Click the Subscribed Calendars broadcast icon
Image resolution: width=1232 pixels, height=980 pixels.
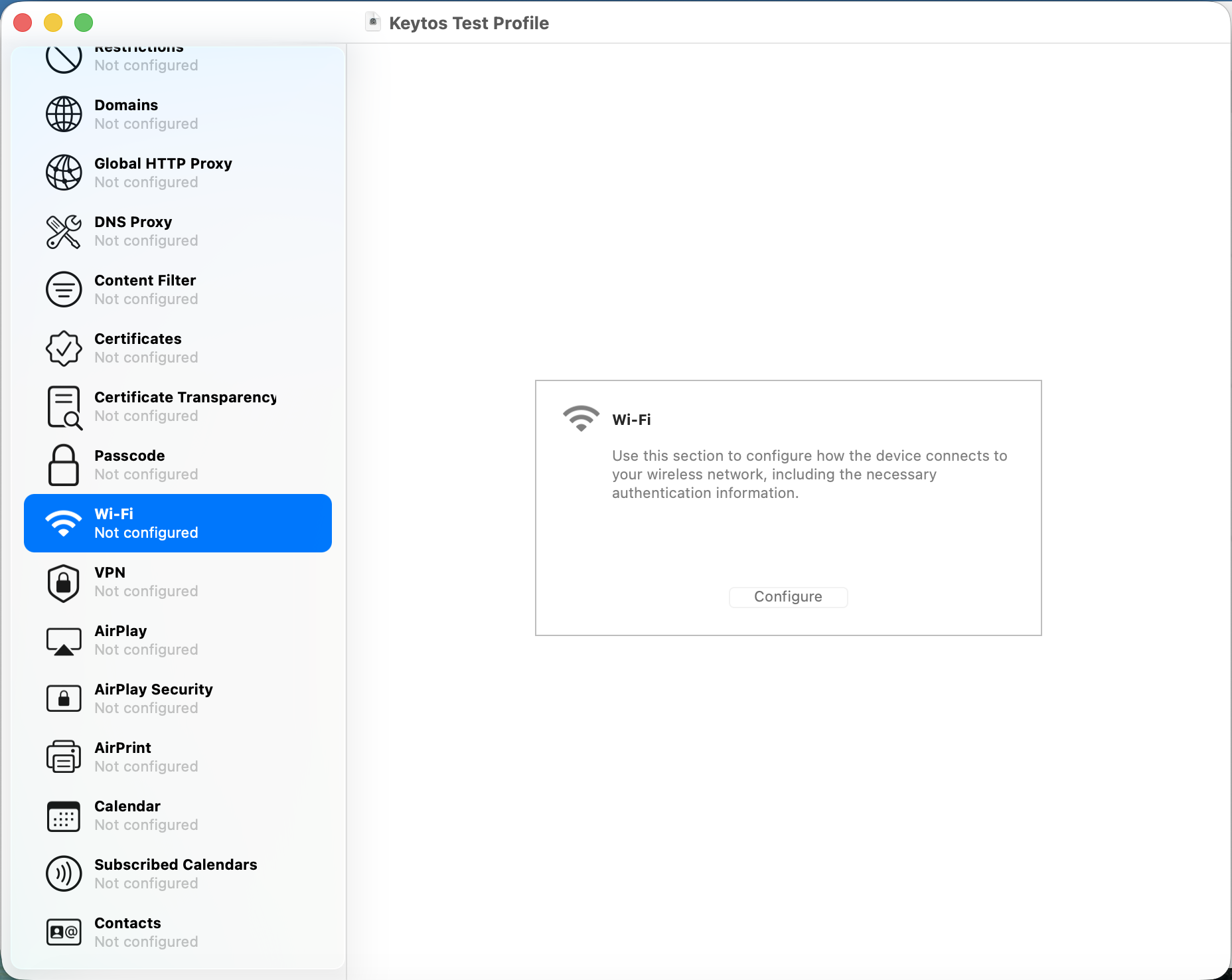point(64,874)
